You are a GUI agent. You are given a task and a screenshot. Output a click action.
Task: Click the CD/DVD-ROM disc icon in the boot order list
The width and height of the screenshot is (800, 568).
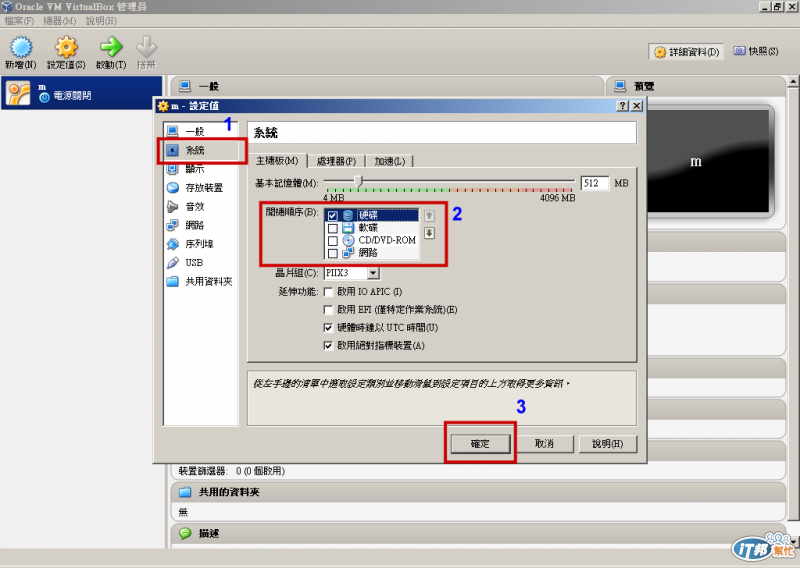(348, 240)
